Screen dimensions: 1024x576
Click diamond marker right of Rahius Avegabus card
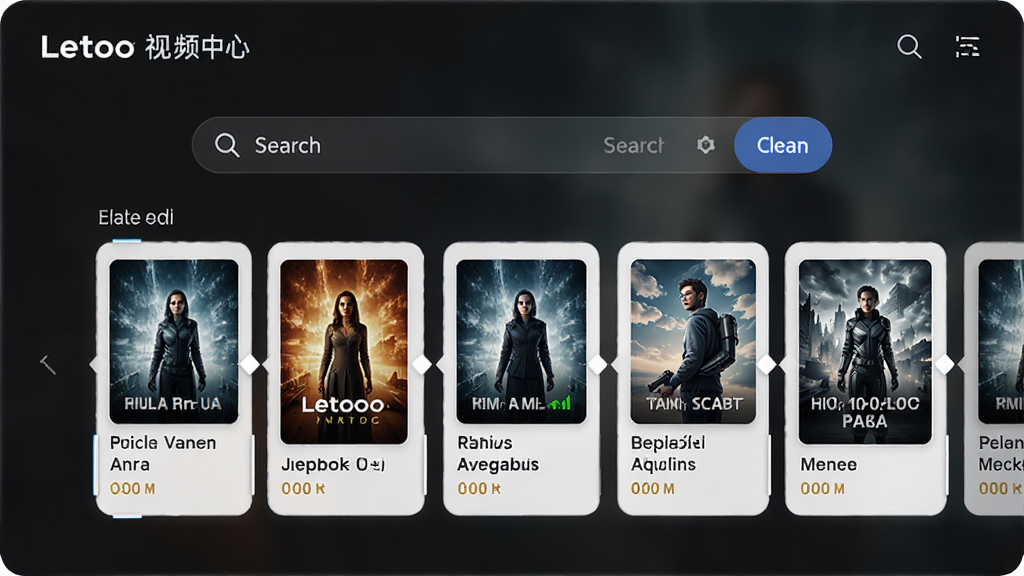click(x=598, y=364)
